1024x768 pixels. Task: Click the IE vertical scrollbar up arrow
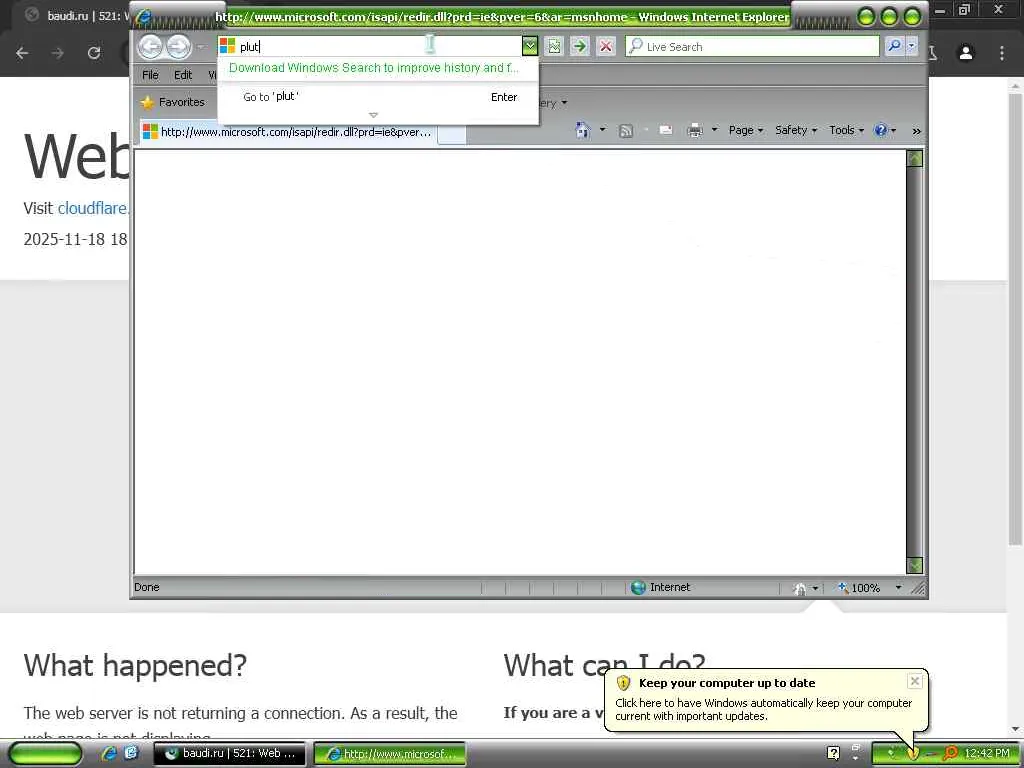pyautogui.click(x=915, y=159)
